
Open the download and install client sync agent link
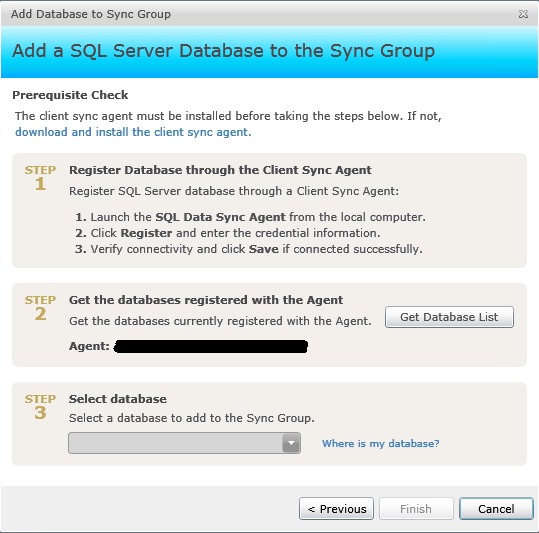133,132
